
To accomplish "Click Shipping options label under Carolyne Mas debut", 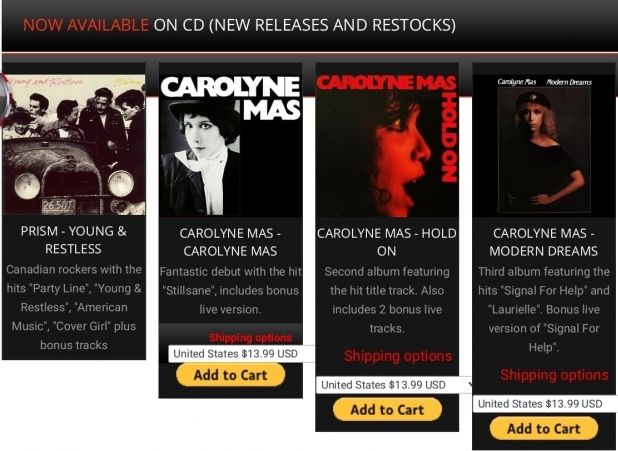I will point(251,338).
